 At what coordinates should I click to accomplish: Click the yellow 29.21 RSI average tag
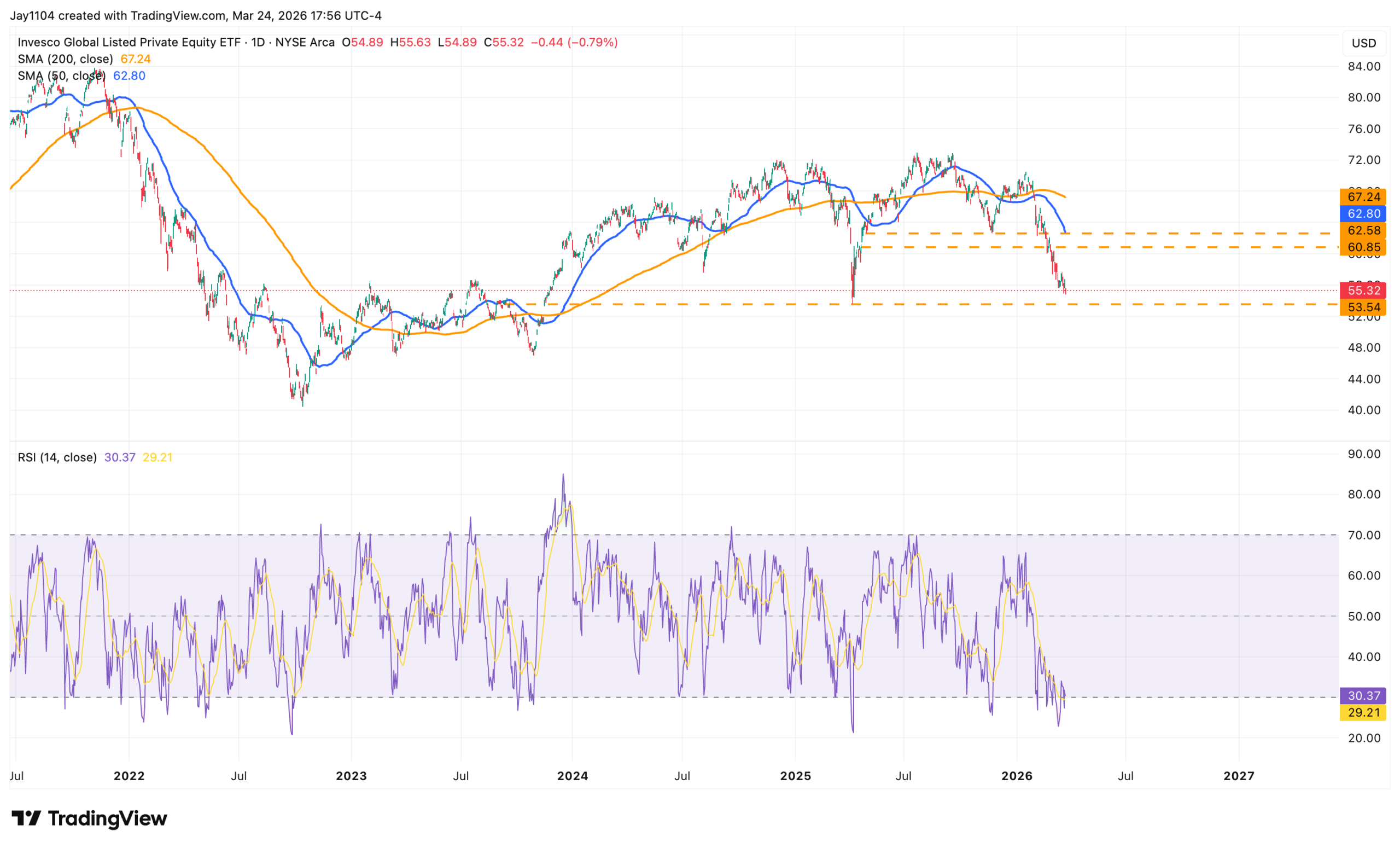coord(1363,712)
